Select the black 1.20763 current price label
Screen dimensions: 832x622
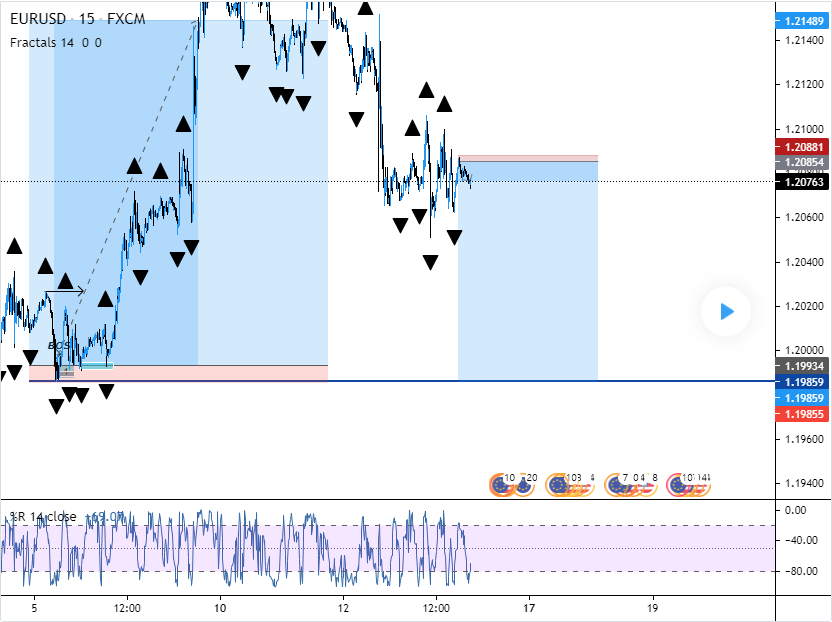[803, 182]
